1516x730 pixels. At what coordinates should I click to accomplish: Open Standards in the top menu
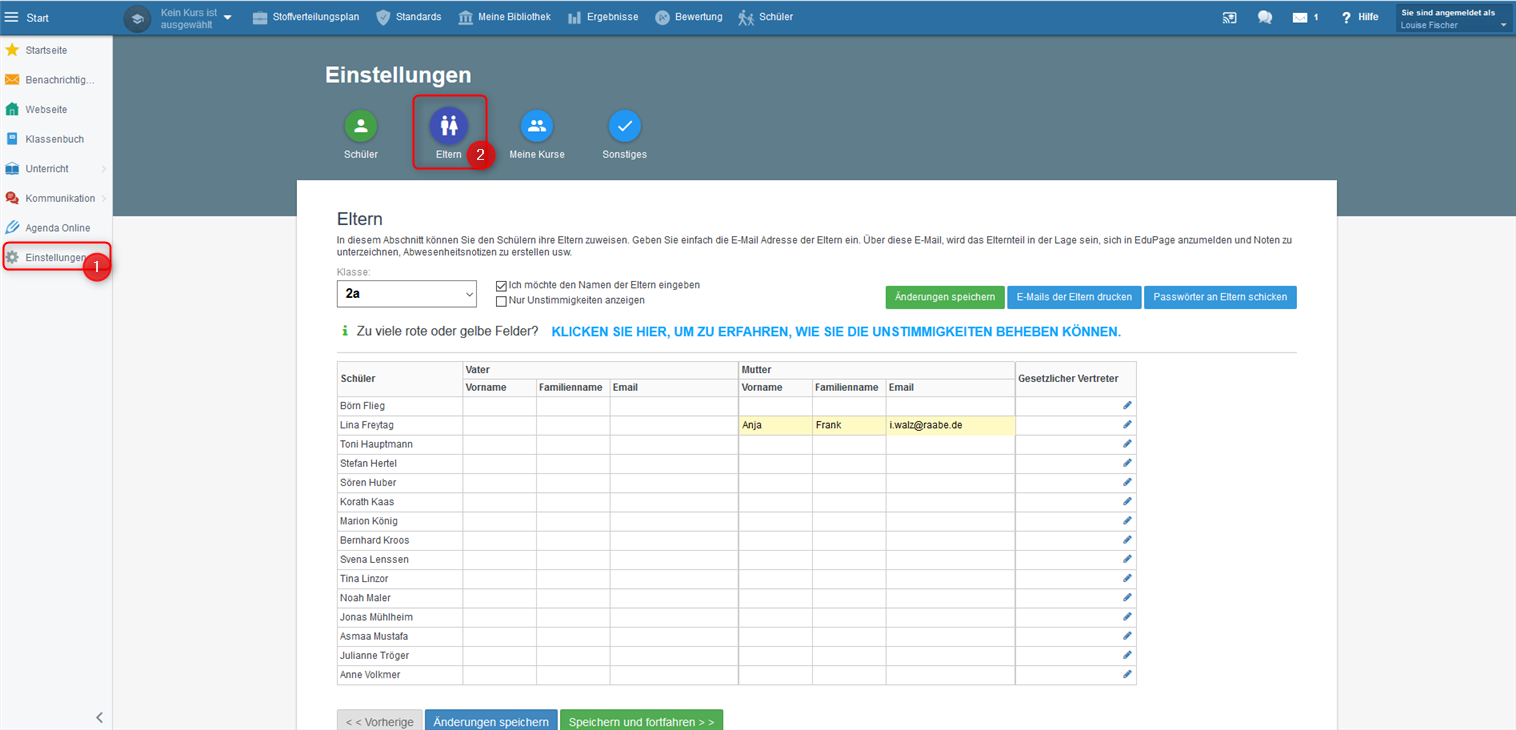tap(408, 17)
